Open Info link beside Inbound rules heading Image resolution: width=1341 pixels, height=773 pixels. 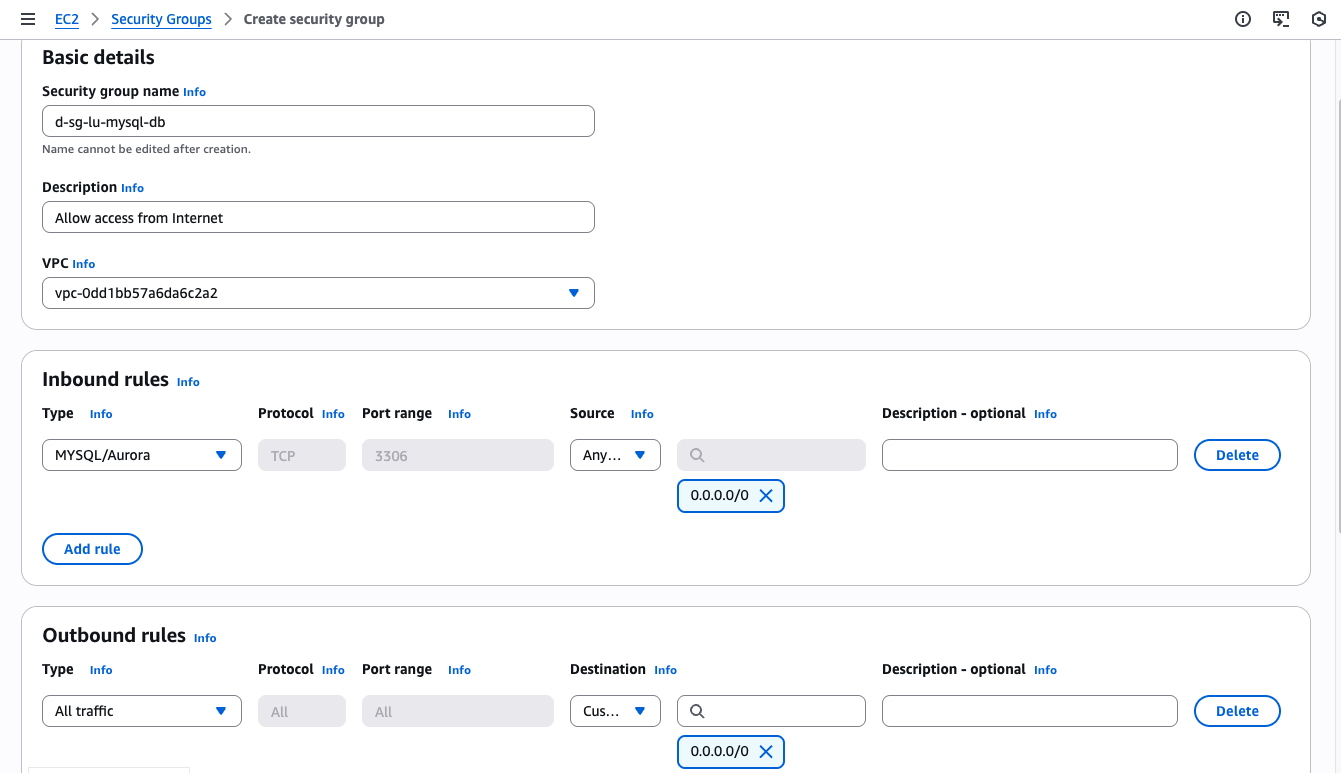(188, 382)
